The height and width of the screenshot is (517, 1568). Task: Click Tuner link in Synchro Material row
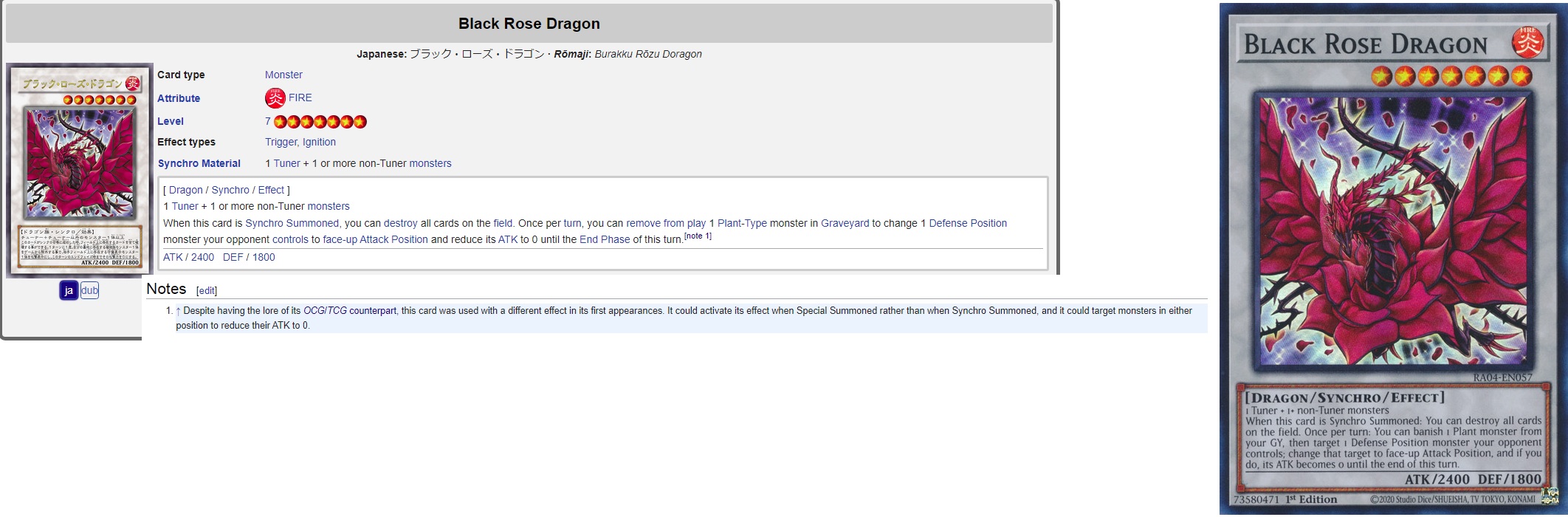(287, 163)
